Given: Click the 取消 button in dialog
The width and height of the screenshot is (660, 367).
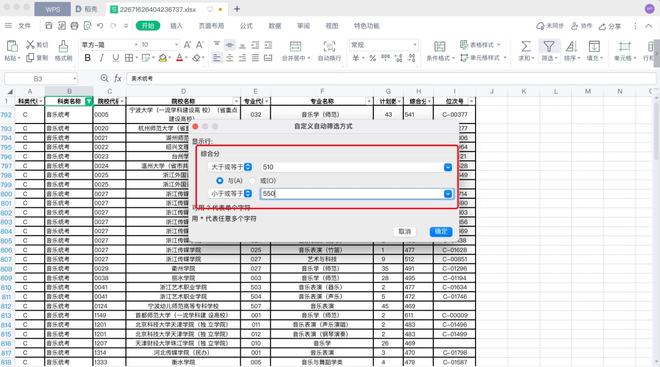Looking at the screenshot, I should 405,231.
